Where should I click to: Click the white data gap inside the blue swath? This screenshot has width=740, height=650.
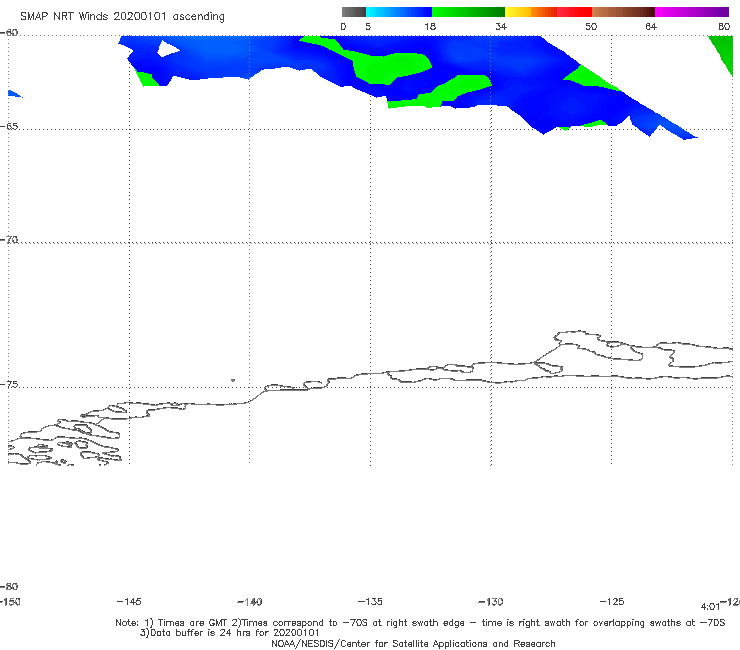click(x=167, y=49)
